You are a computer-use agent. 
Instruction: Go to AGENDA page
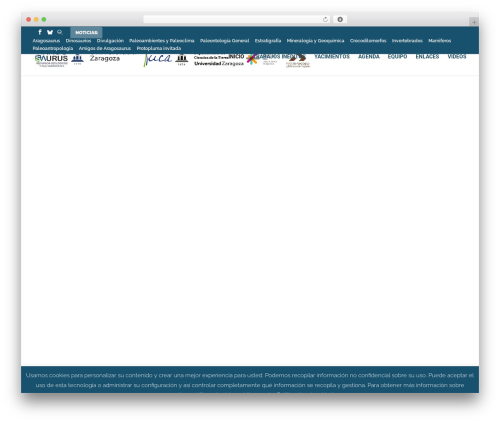click(x=369, y=57)
